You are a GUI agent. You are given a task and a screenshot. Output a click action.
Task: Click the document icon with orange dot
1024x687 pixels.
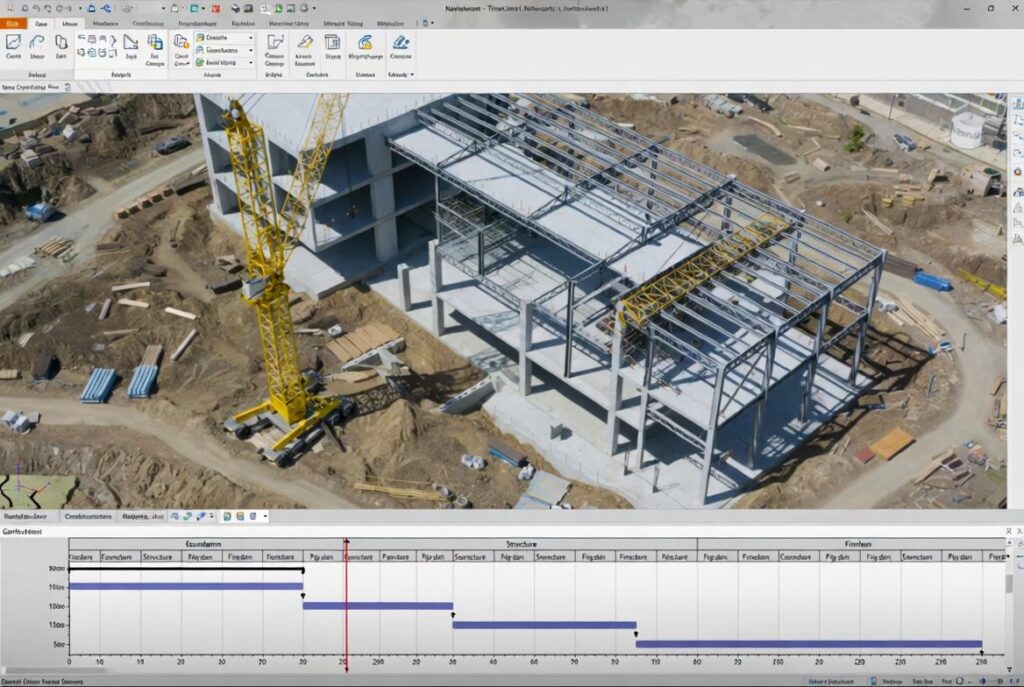click(x=181, y=43)
